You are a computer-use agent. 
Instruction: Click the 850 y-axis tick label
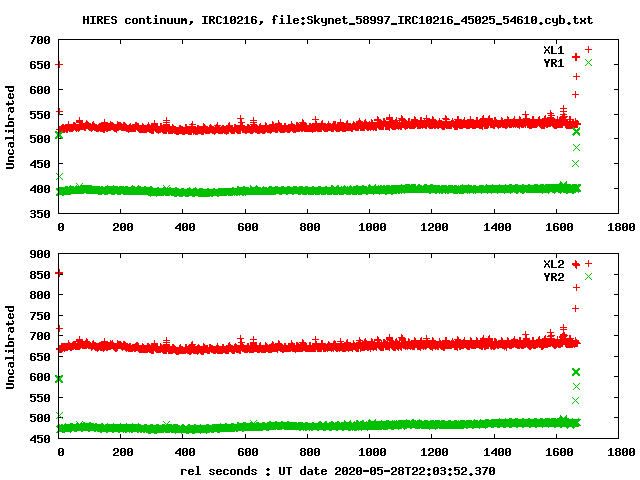tap(40, 275)
